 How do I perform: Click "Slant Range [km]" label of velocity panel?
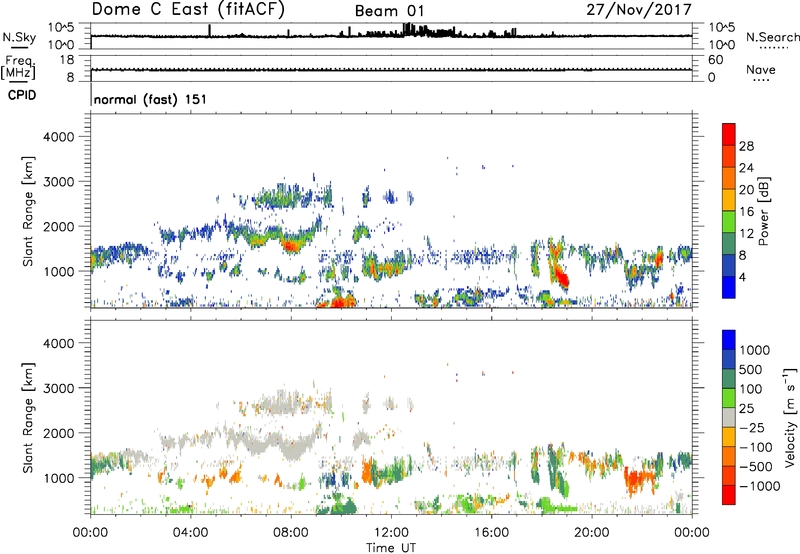point(28,417)
